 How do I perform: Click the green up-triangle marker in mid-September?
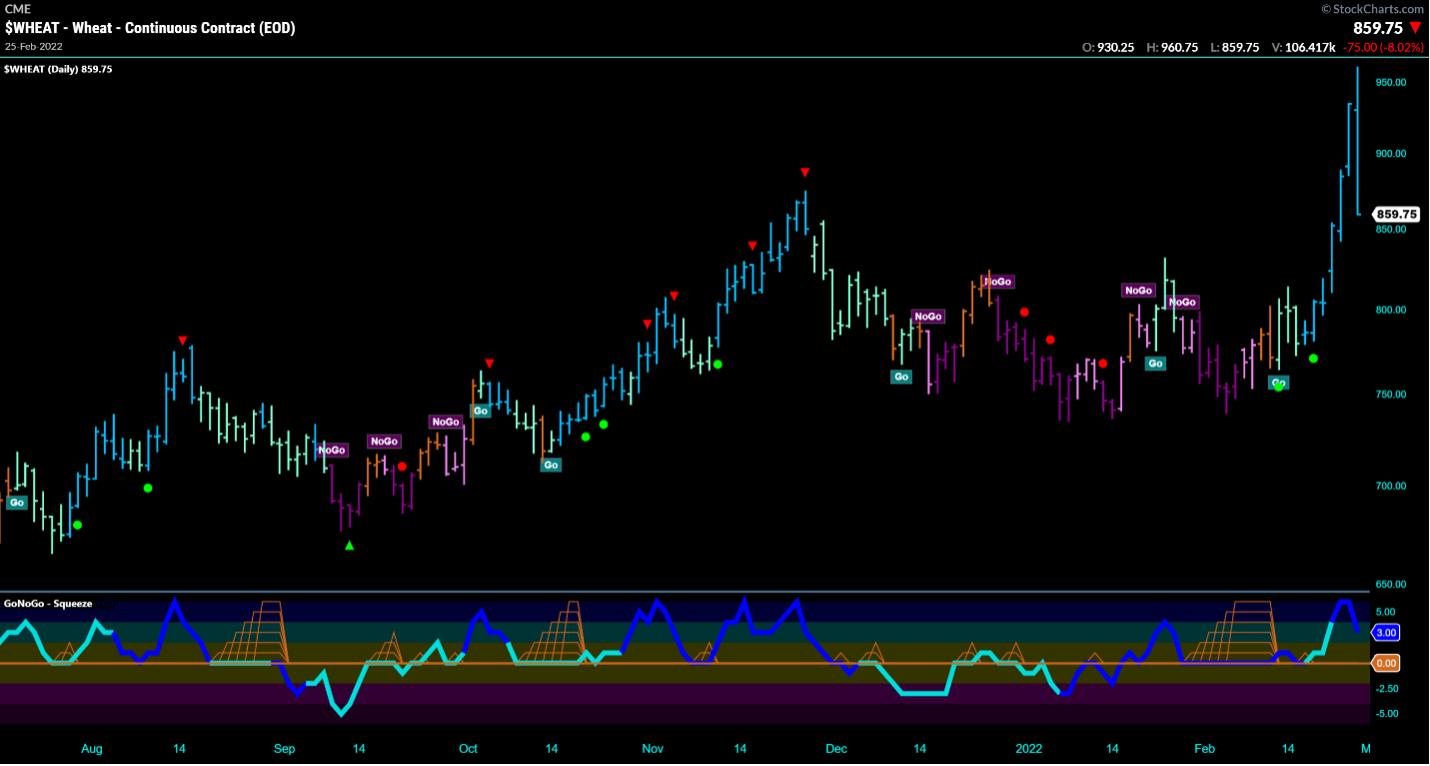tap(349, 545)
